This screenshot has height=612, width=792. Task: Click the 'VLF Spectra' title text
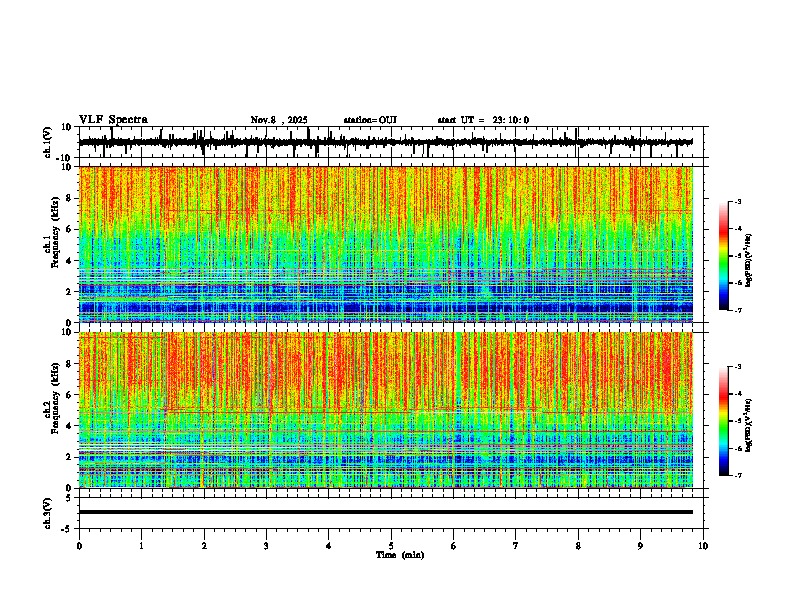point(113,120)
